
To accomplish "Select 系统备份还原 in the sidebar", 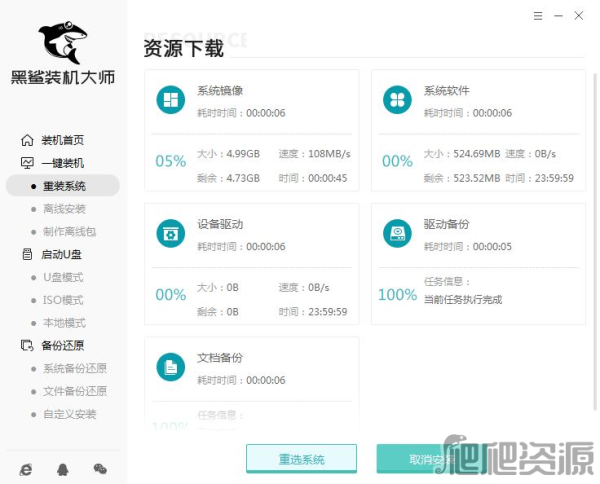I will click(x=75, y=368).
